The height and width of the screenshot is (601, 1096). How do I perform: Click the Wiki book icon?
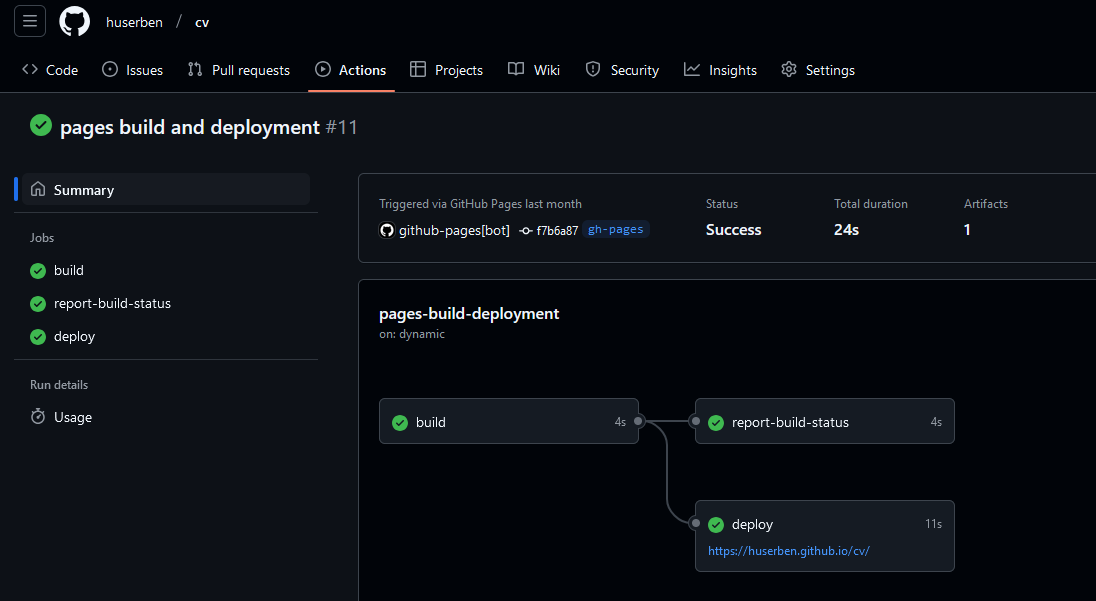516,69
